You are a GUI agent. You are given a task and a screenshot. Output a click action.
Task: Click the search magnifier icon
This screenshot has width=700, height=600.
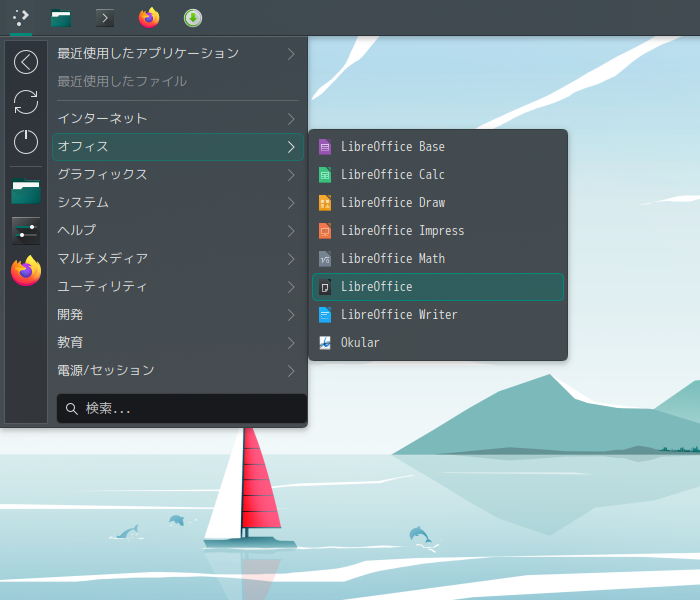tap(71, 408)
